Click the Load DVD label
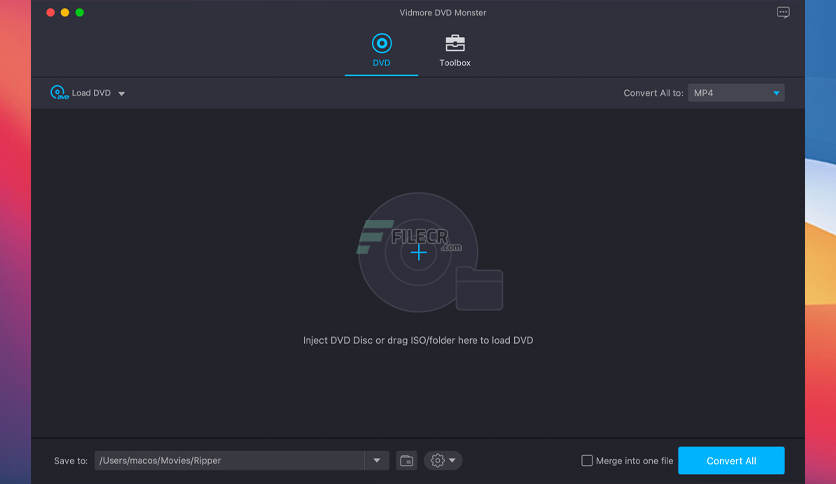This screenshot has height=484, width=836. tap(91, 93)
